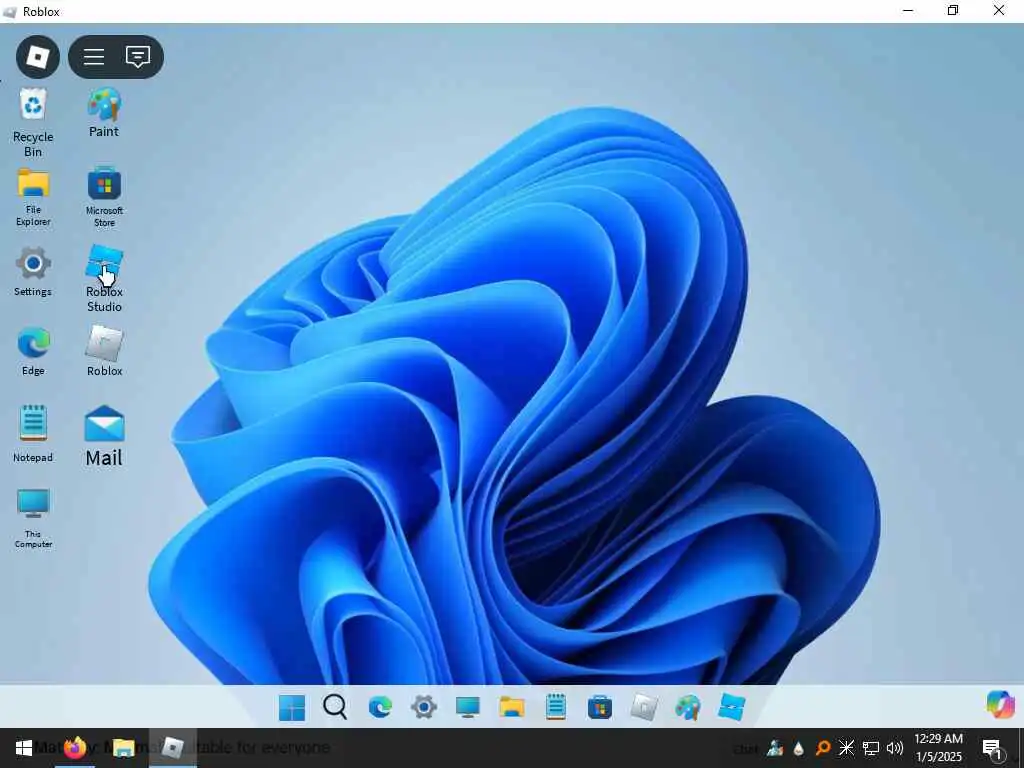Open the volume speaker tray icon
Screen dimensions: 1024x768
click(x=895, y=748)
